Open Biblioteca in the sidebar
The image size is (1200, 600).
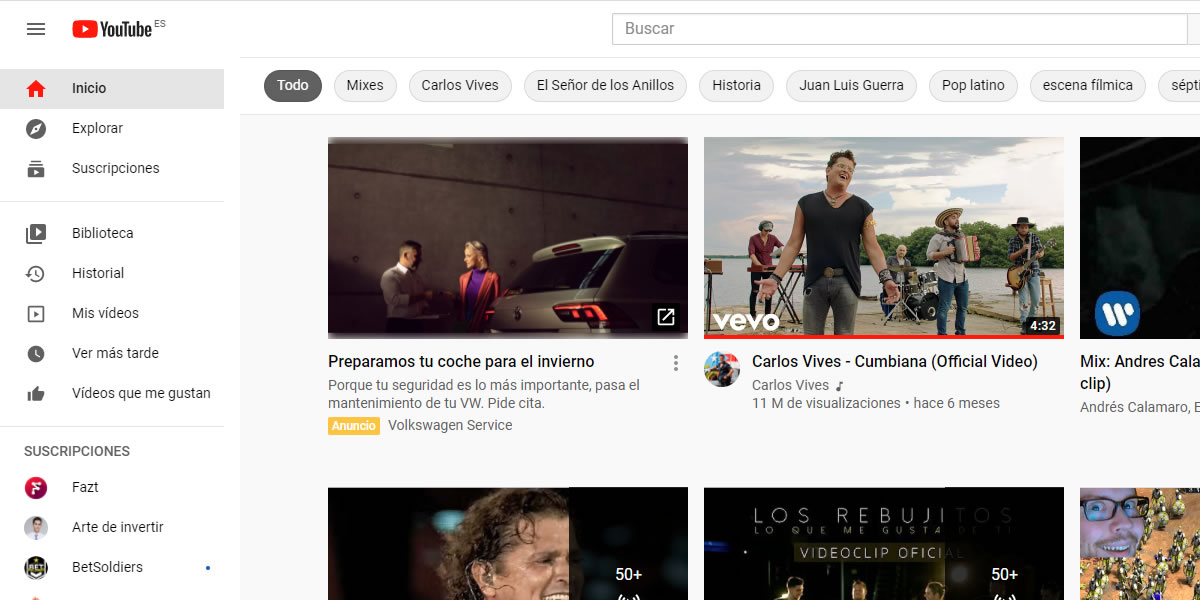click(x=112, y=233)
